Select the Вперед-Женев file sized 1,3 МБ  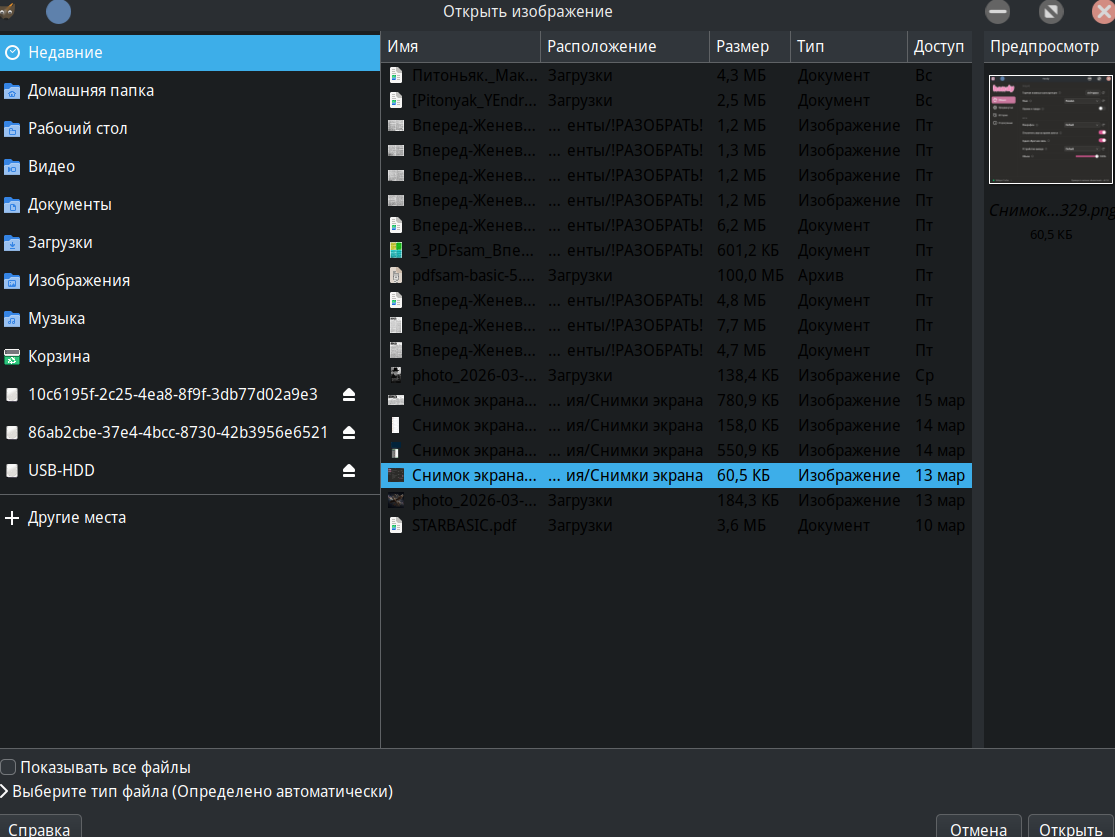point(676,151)
